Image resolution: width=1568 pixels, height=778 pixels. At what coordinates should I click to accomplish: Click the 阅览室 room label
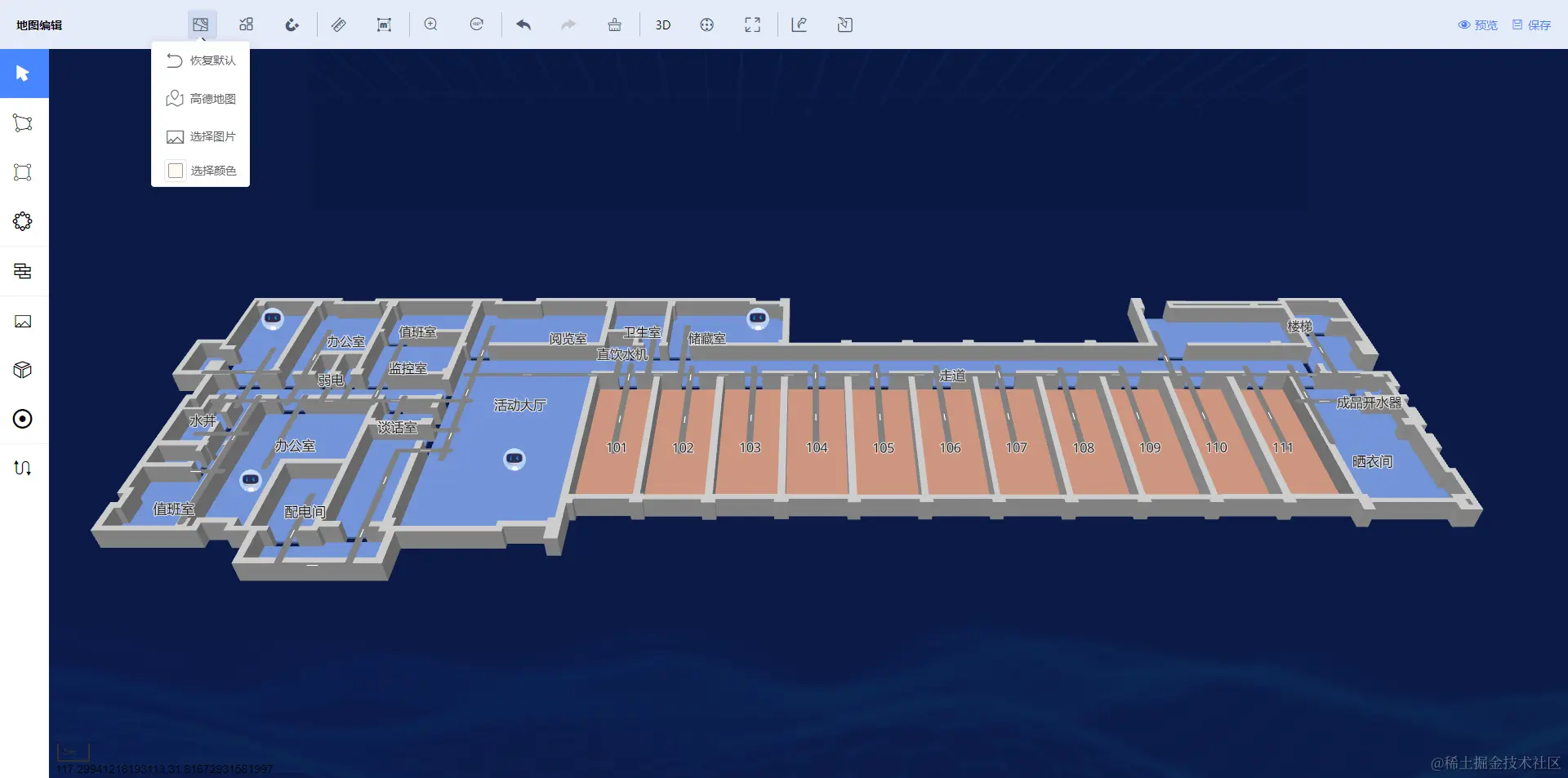point(568,339)
